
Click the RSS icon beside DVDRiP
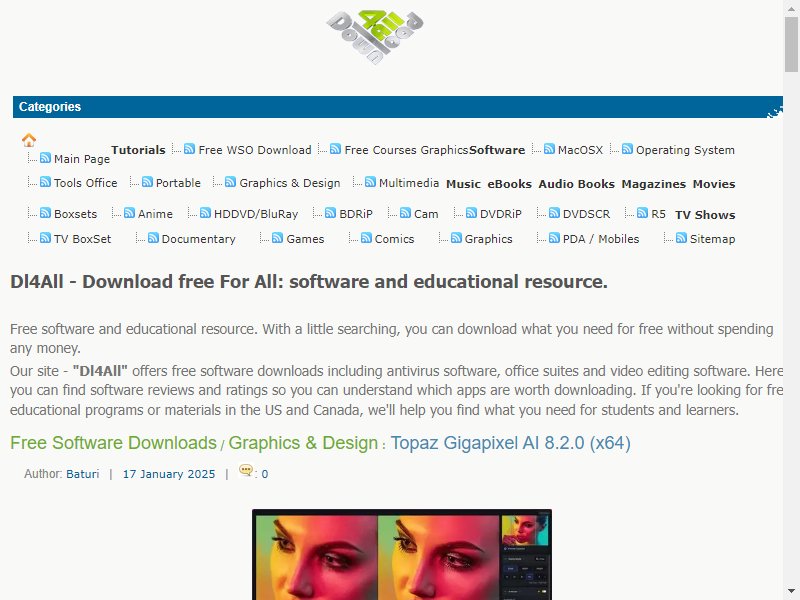(471, 213)
